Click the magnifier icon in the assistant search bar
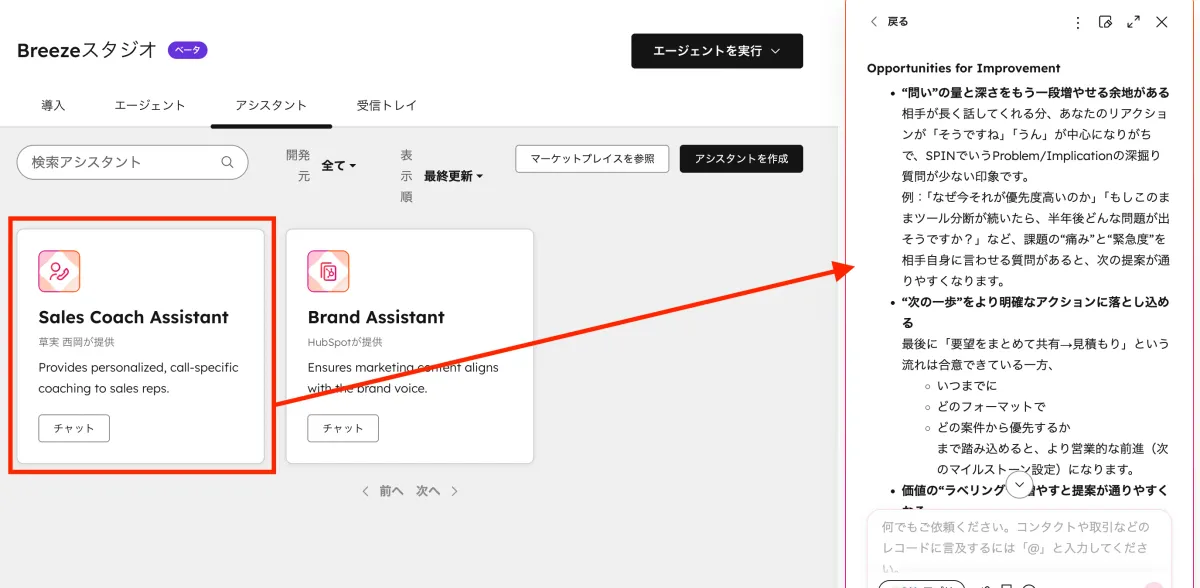 coord(227,161)
